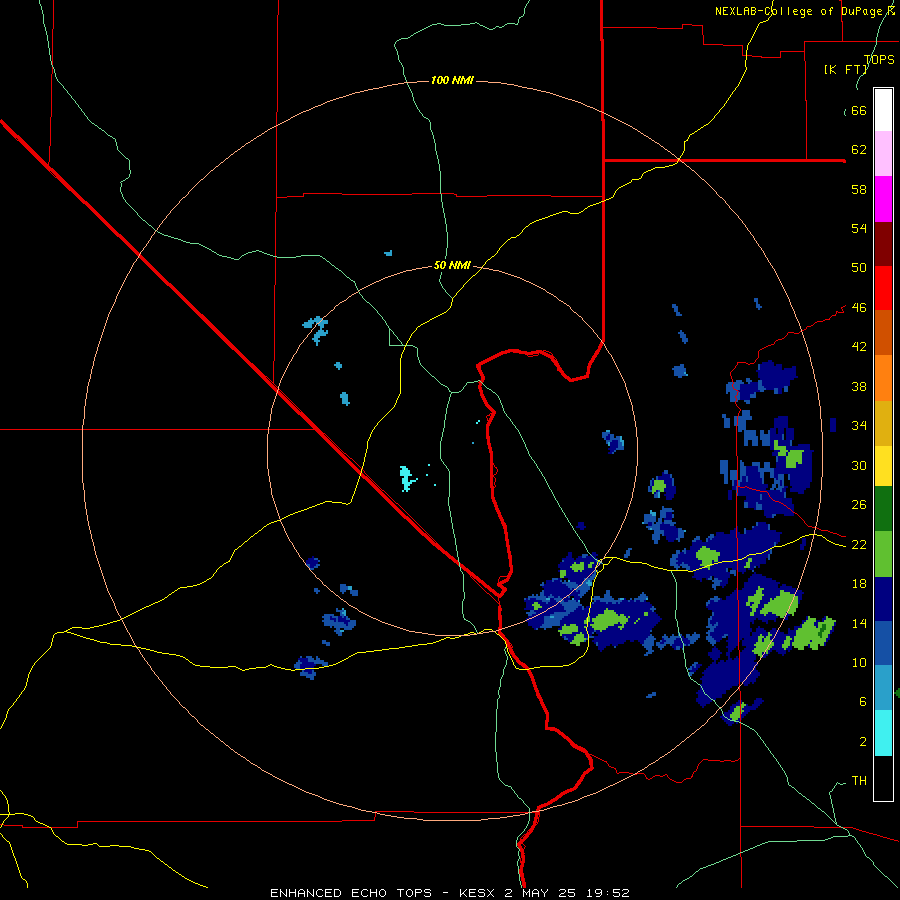
Task: Click the magenta legend swatch
Action: [x=883, y=199]
